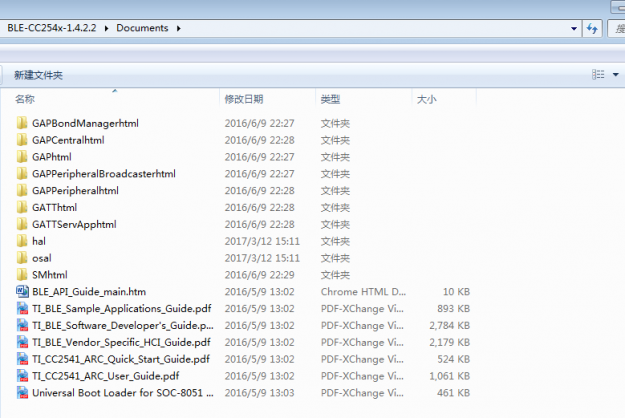Create a folder with 新建文件夹
This screenshot has height=418, width=625.
point(38,75)
